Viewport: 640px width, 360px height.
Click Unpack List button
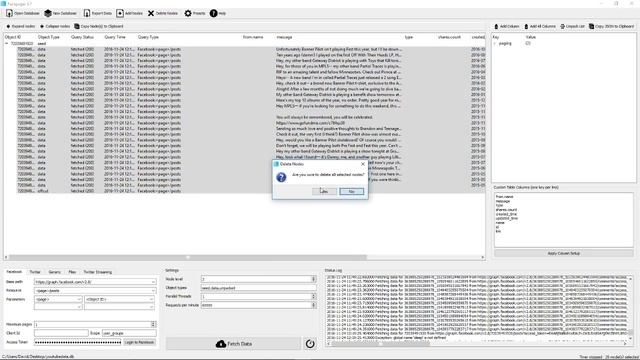[x=572, y=26]
